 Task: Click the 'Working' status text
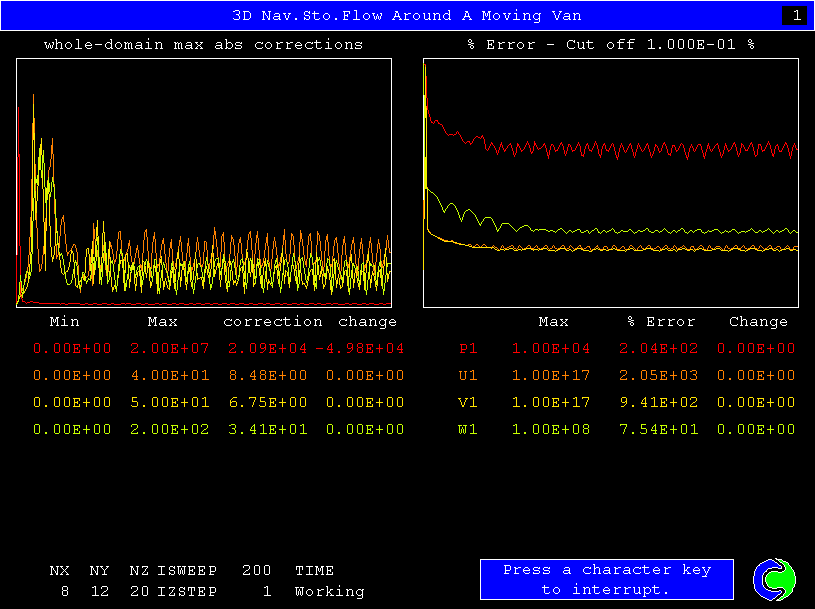pos(330,592)
